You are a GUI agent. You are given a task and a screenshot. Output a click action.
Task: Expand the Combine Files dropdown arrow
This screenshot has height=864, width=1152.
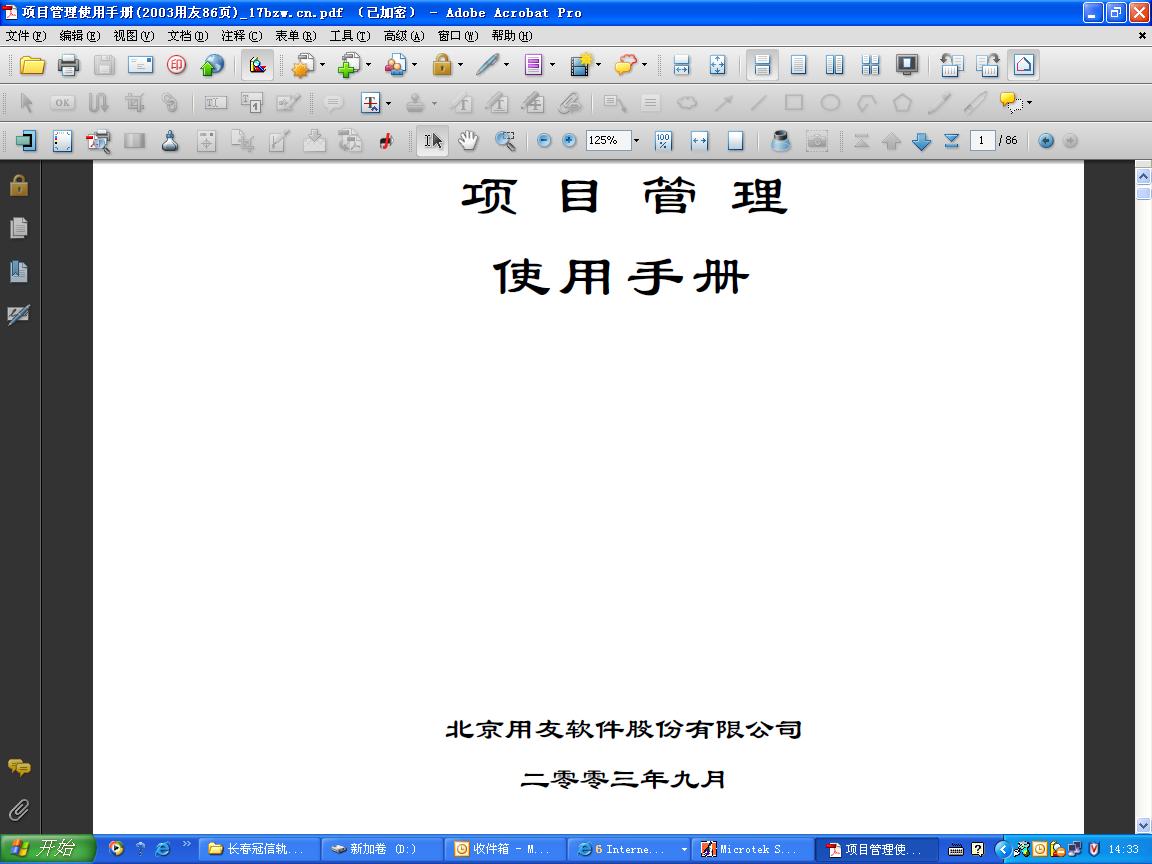click(x=369, y=65)
